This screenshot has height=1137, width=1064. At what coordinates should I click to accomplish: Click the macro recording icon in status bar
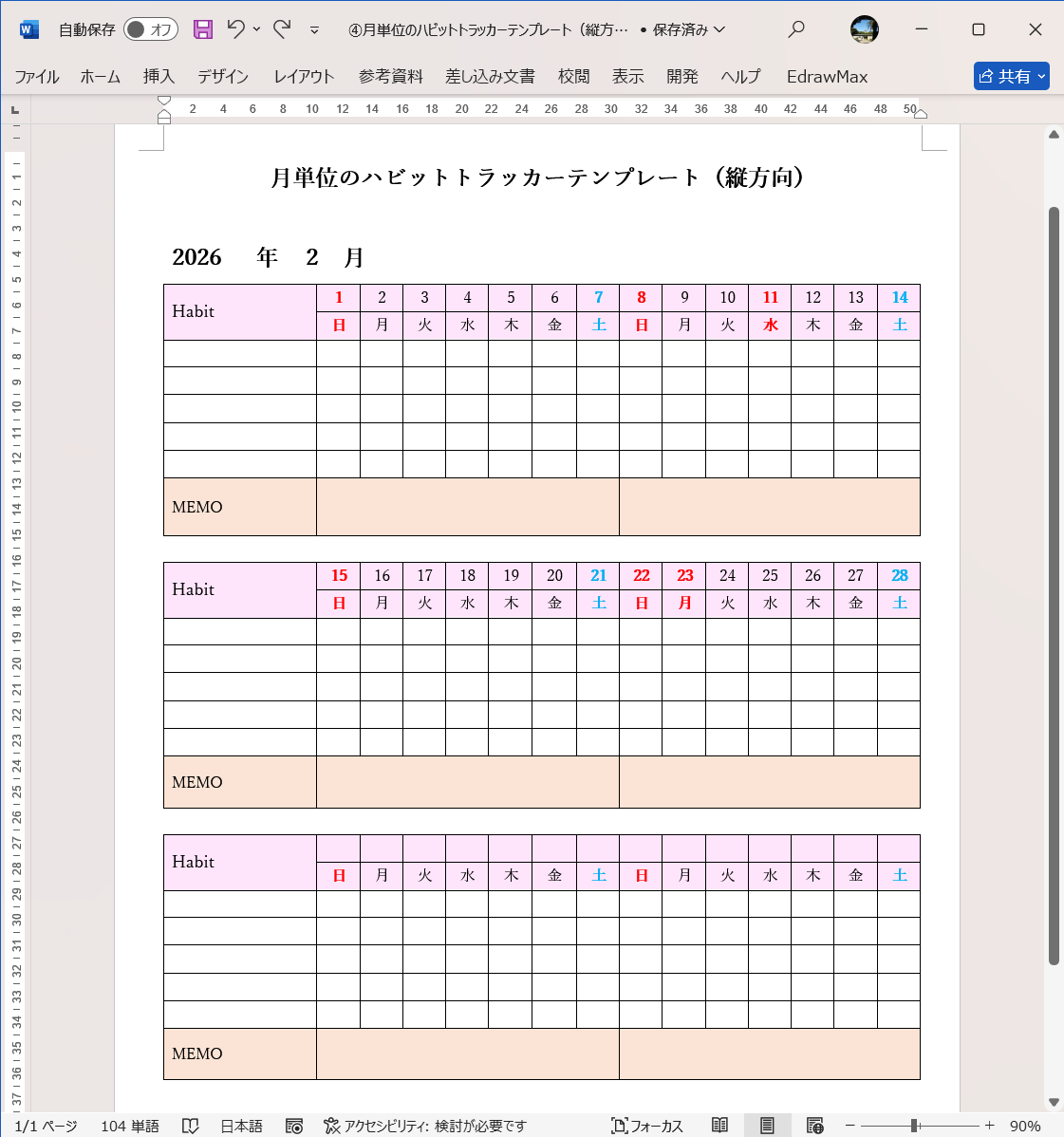(x=294, y=1126)
